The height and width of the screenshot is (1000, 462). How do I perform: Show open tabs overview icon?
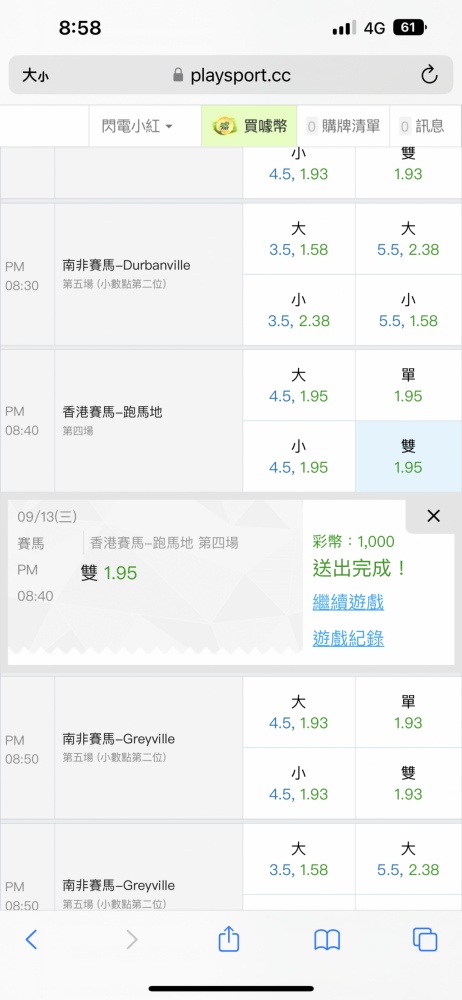425,939
